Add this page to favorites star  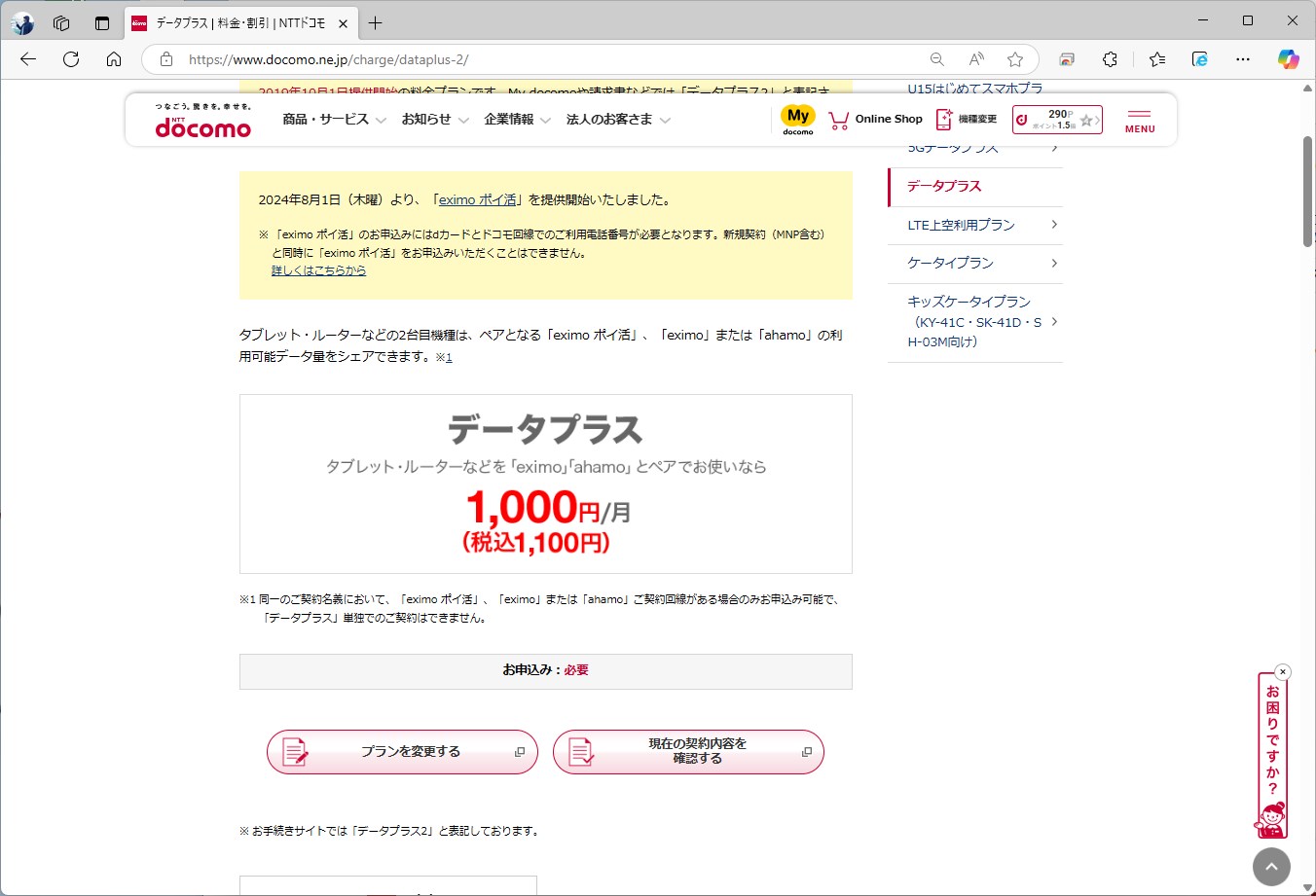click(x=1015, y=59)
